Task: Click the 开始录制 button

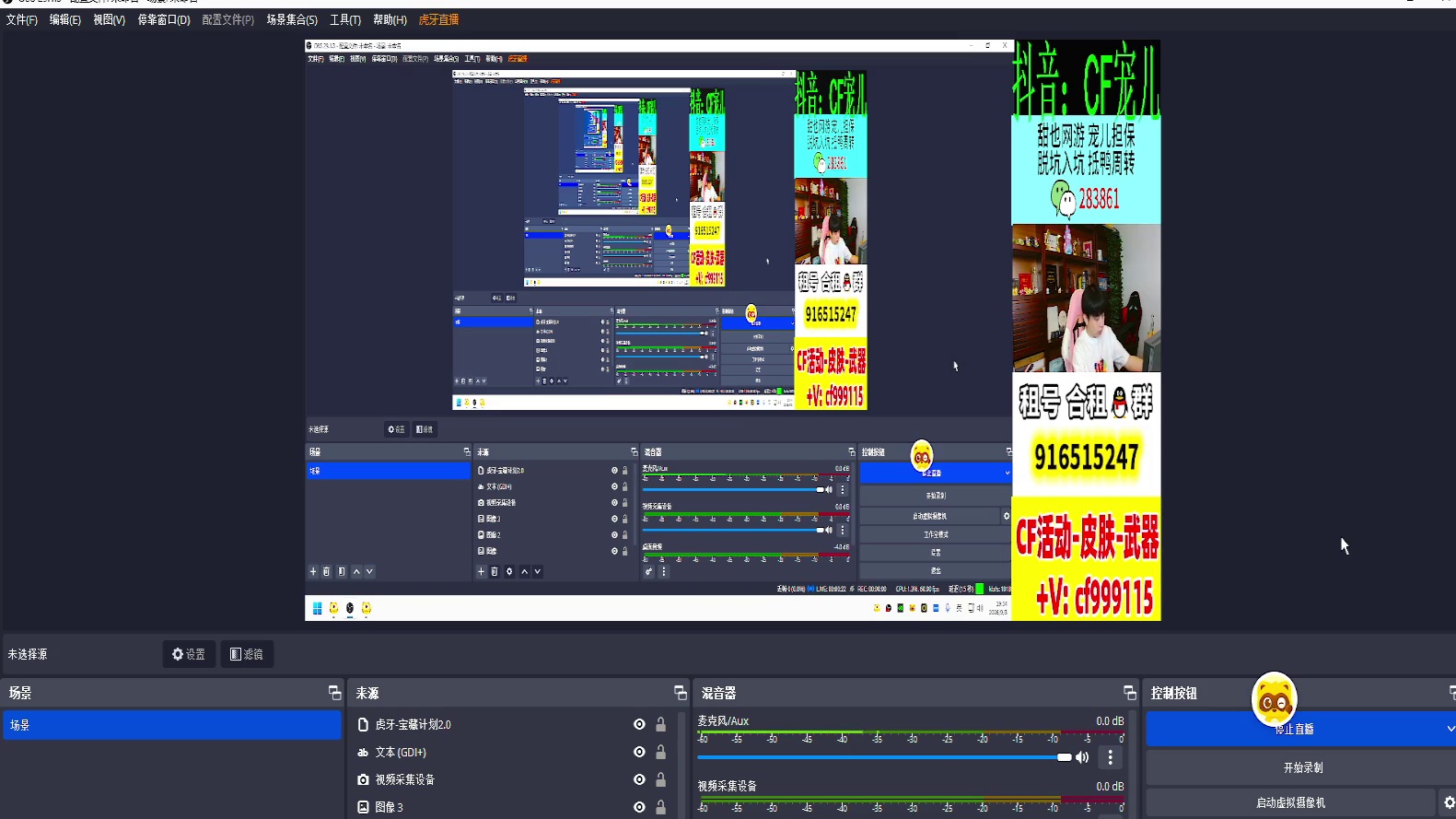Action: point(1302,767)
